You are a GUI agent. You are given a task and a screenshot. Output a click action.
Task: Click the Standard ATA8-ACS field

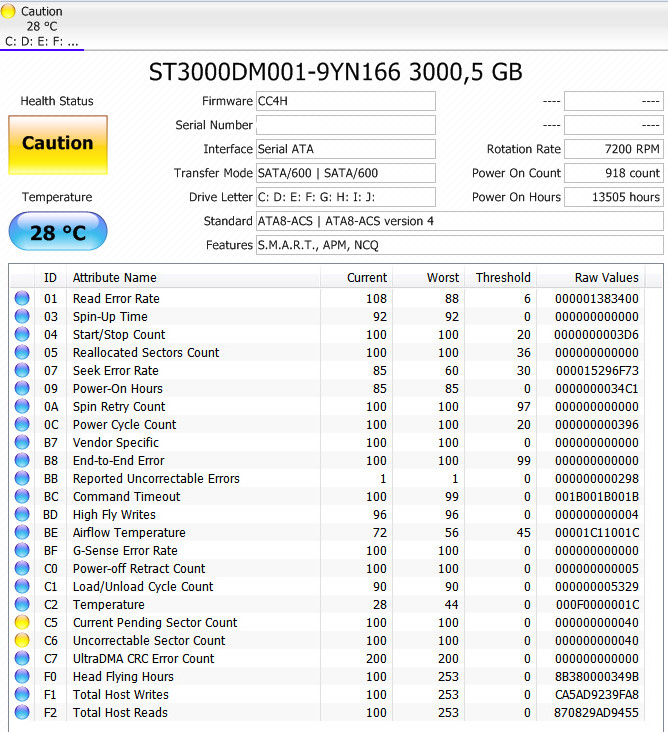click(x=459, y=221)
